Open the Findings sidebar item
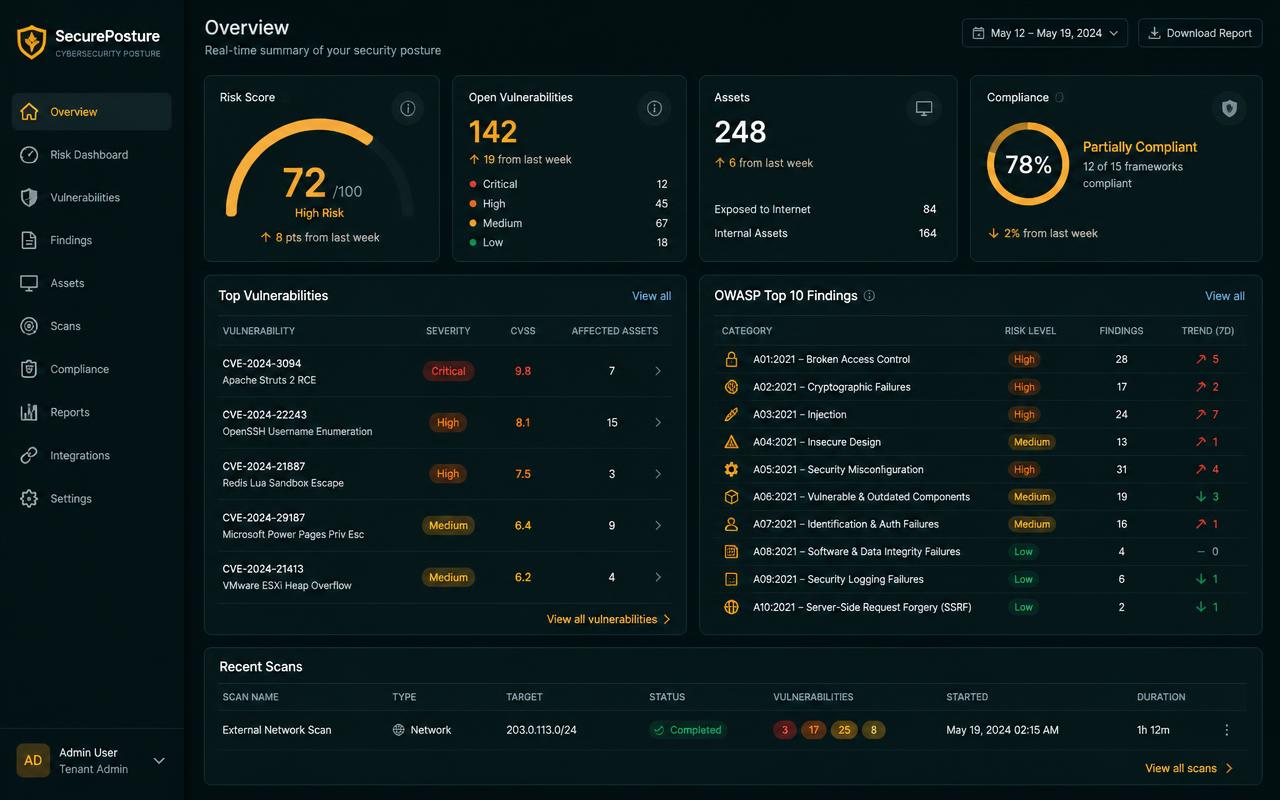 (x=92, y=241)
